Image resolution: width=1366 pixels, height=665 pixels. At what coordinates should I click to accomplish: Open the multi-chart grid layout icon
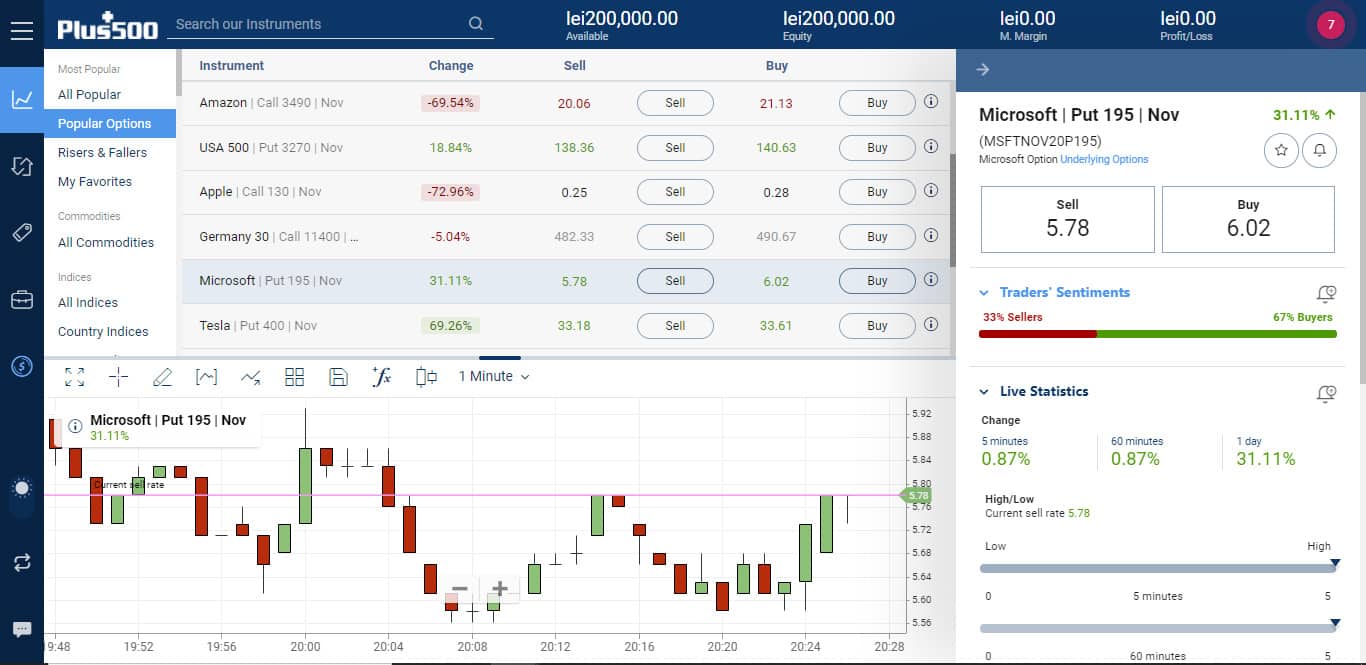[x=294, y=377]
